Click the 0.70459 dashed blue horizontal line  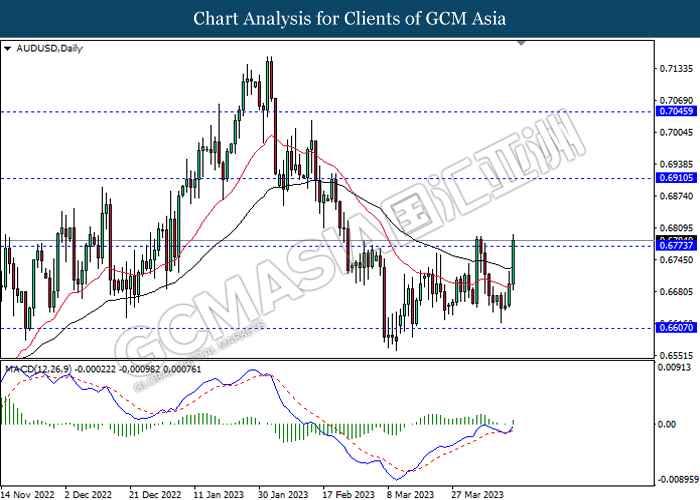(x=327, y=112)
